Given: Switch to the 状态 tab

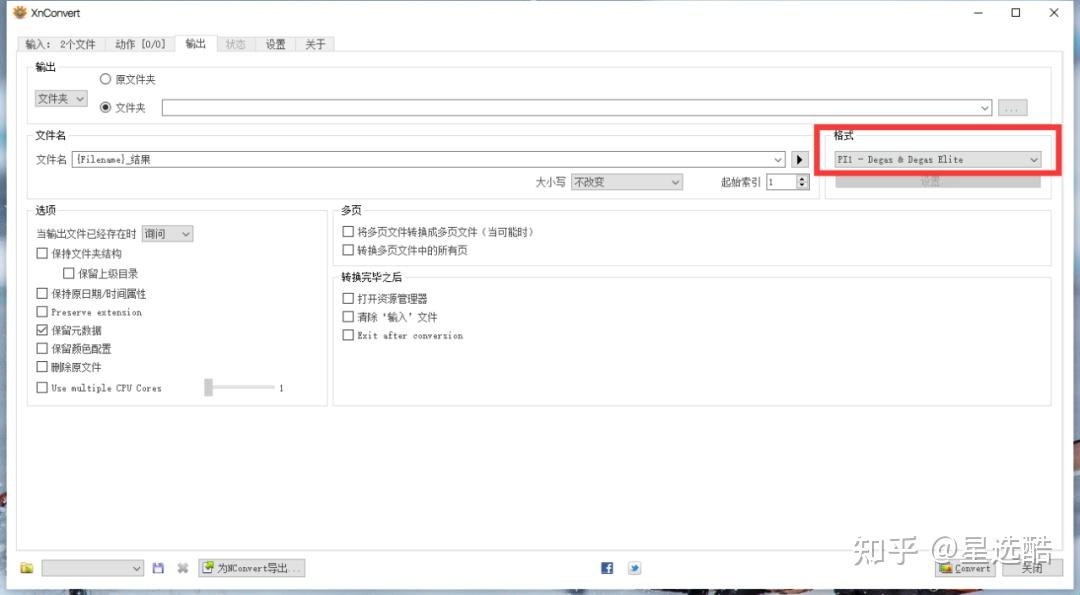Looking at the screenshot, I should tap(236, 44).
